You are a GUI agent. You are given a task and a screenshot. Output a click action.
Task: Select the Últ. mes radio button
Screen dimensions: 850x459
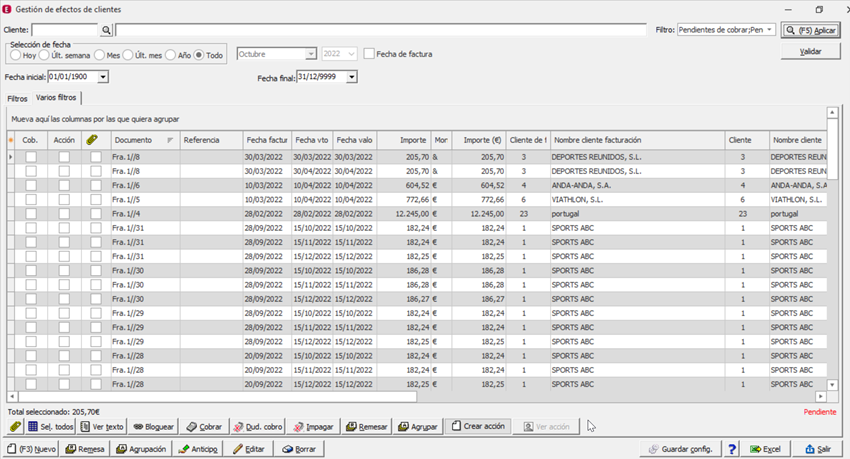click(x=127, y=55)
